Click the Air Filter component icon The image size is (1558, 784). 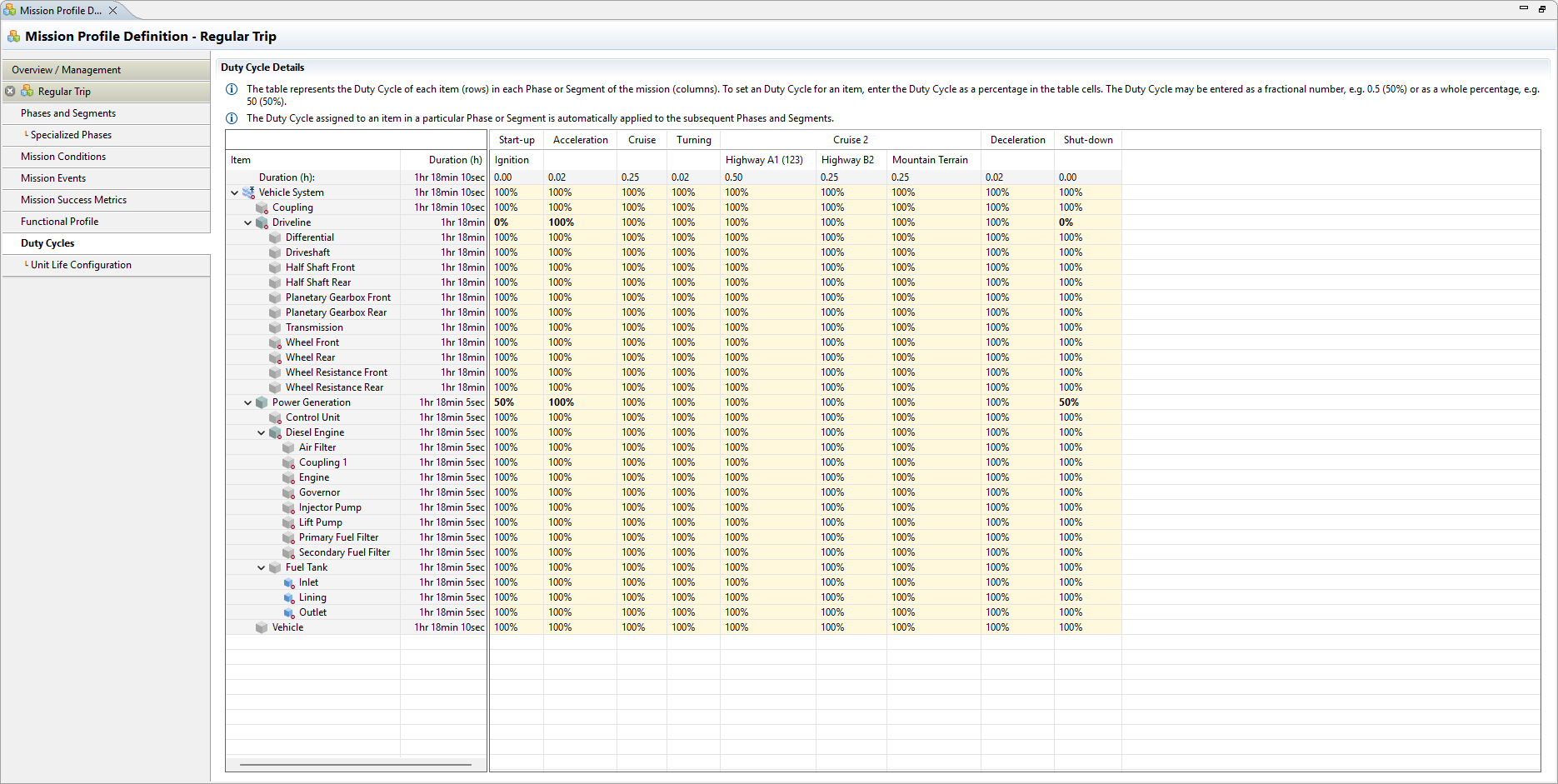coord(288,447)
